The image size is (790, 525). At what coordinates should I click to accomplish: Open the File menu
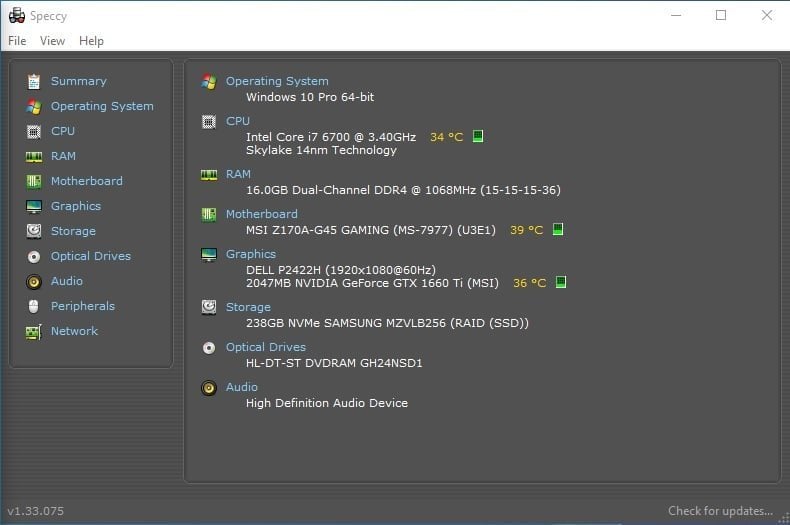pos(17,41)
